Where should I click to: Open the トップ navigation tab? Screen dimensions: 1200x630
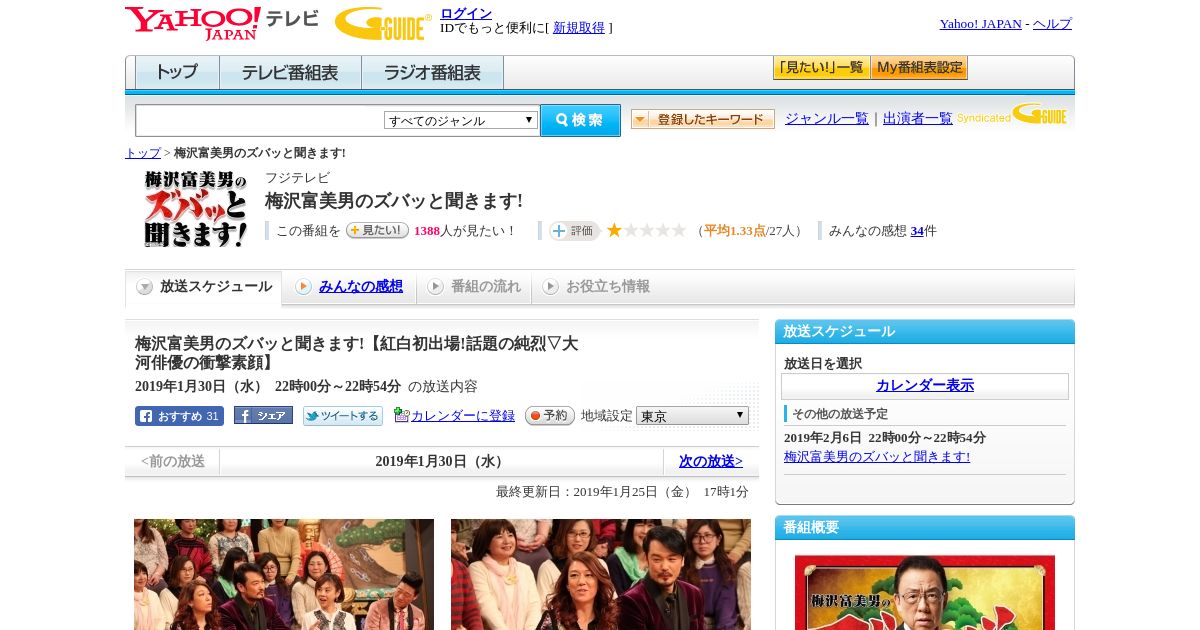click(x=177, y=73)
